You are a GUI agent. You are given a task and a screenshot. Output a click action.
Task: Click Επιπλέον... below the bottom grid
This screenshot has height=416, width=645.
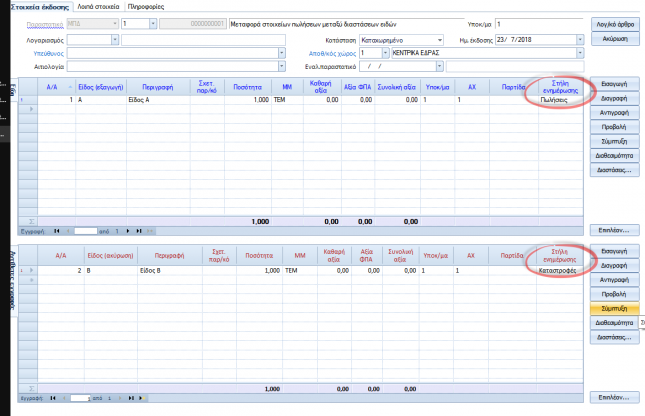click(614, 397)
